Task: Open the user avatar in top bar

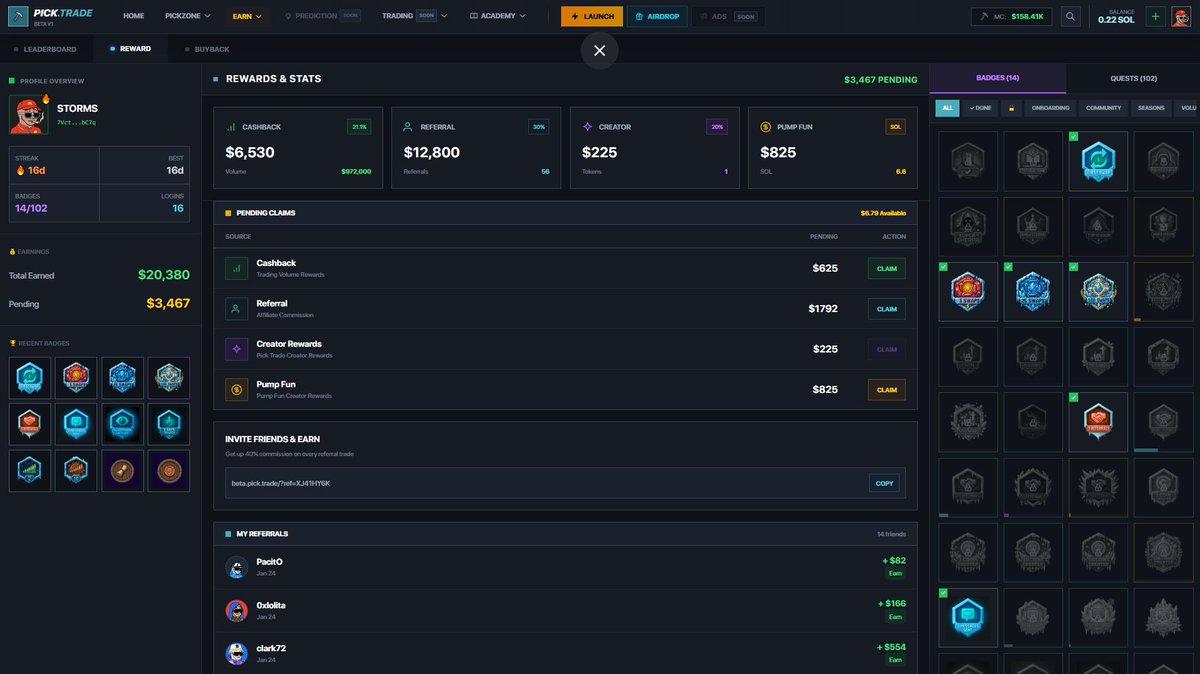Action: pos(1181,16)
